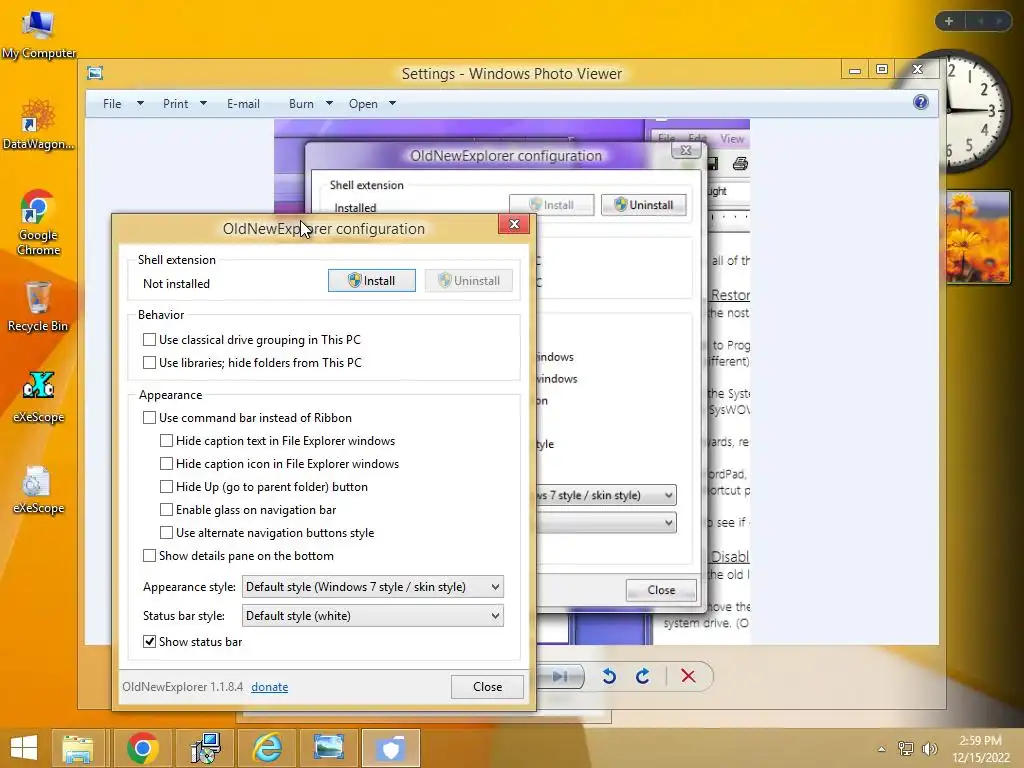
Task: Open background dialog's lower empty dropdown
Action: tap(606, 522)
